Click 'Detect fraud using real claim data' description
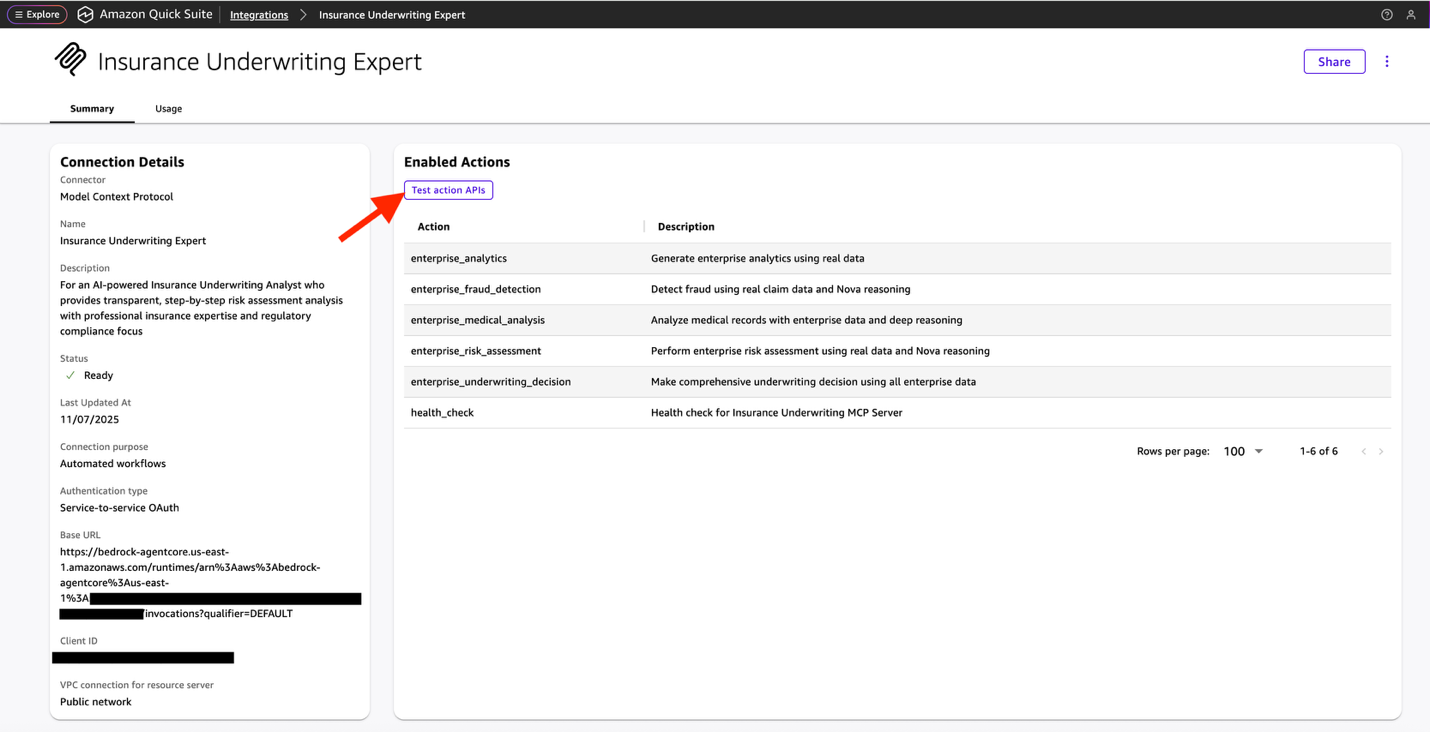 pyautogui.click(x=780, y=289)
